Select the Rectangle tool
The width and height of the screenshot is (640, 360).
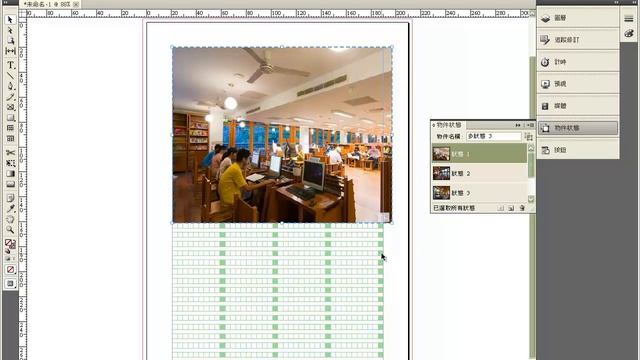coord(10,118)
